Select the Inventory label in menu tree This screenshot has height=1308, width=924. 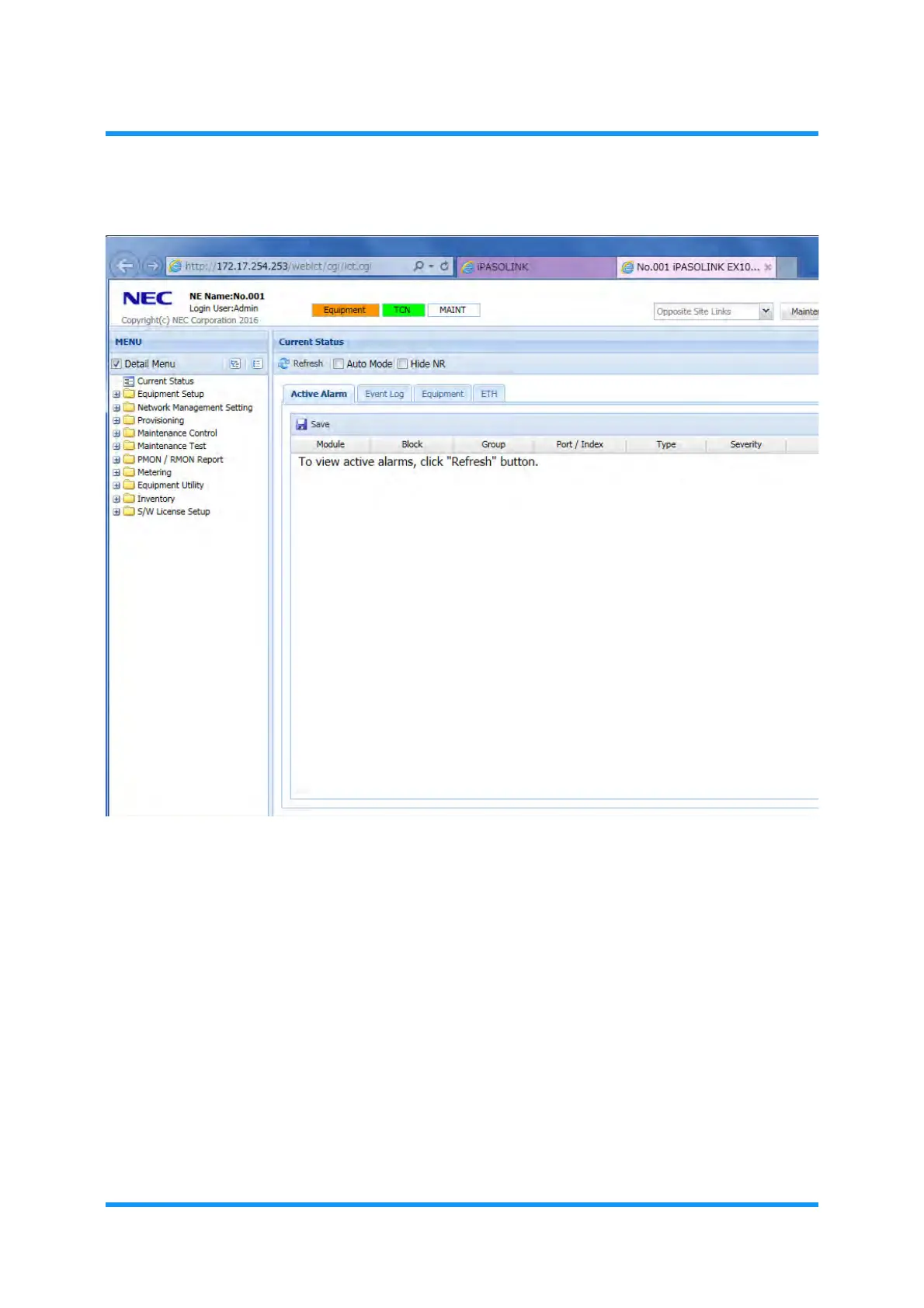click(x=156, y=499)
